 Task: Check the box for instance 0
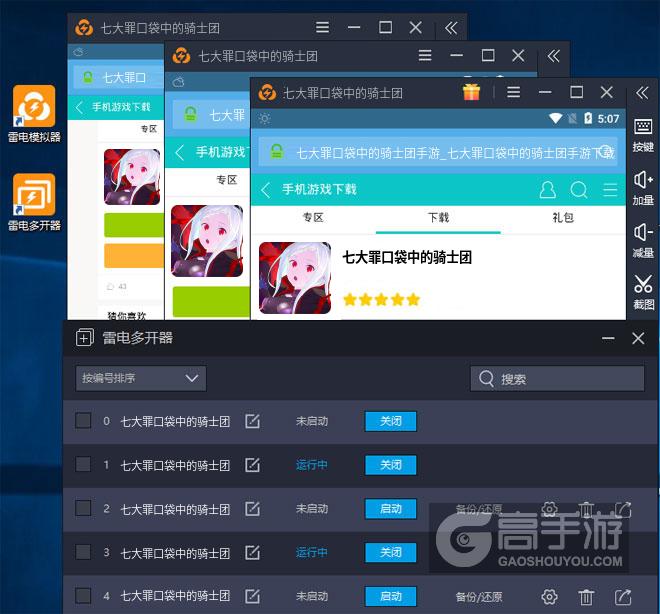pyautogui.click(x=83, y=420)
